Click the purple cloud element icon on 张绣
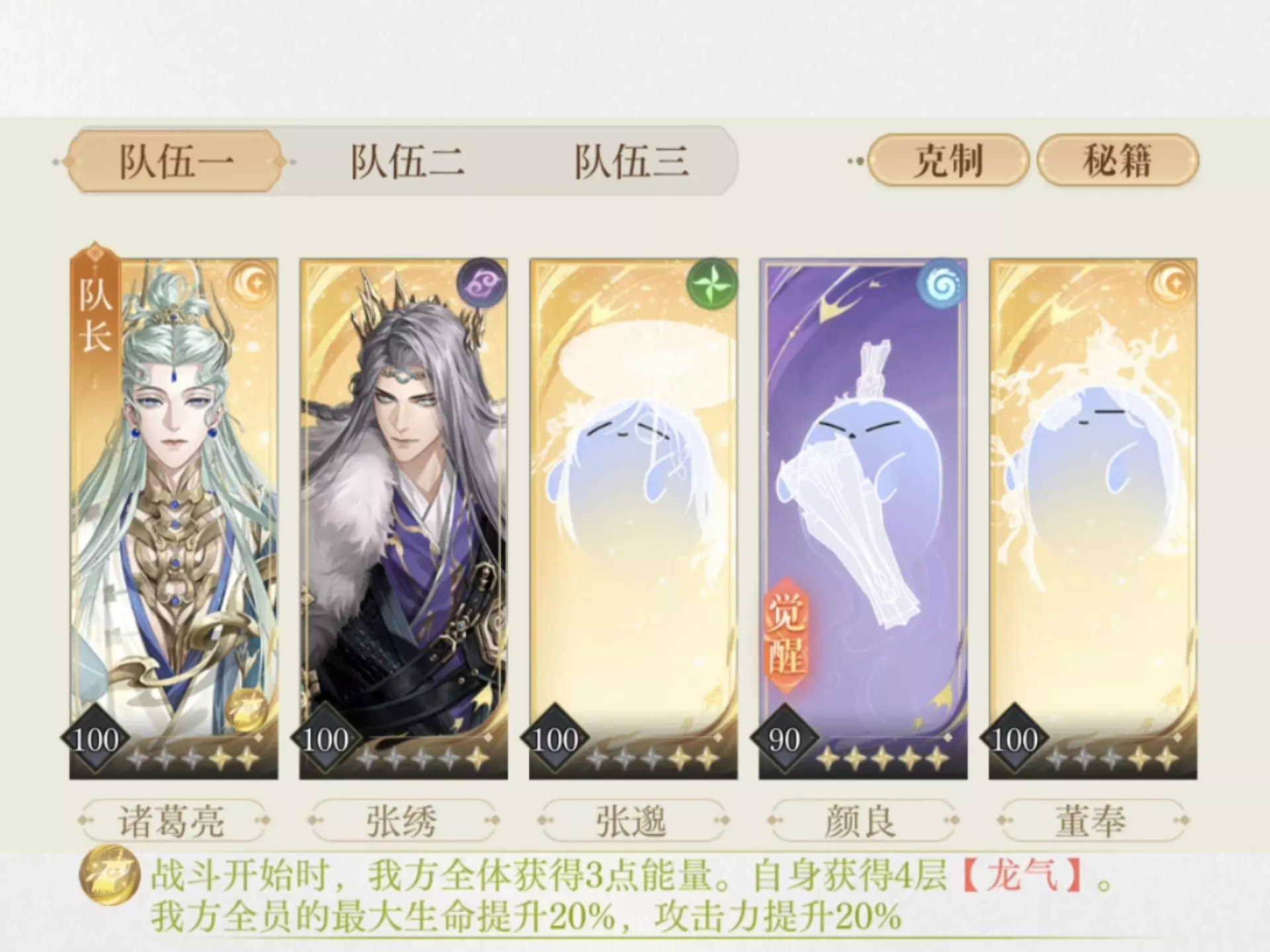1270x952 pixels. (482, 283)
